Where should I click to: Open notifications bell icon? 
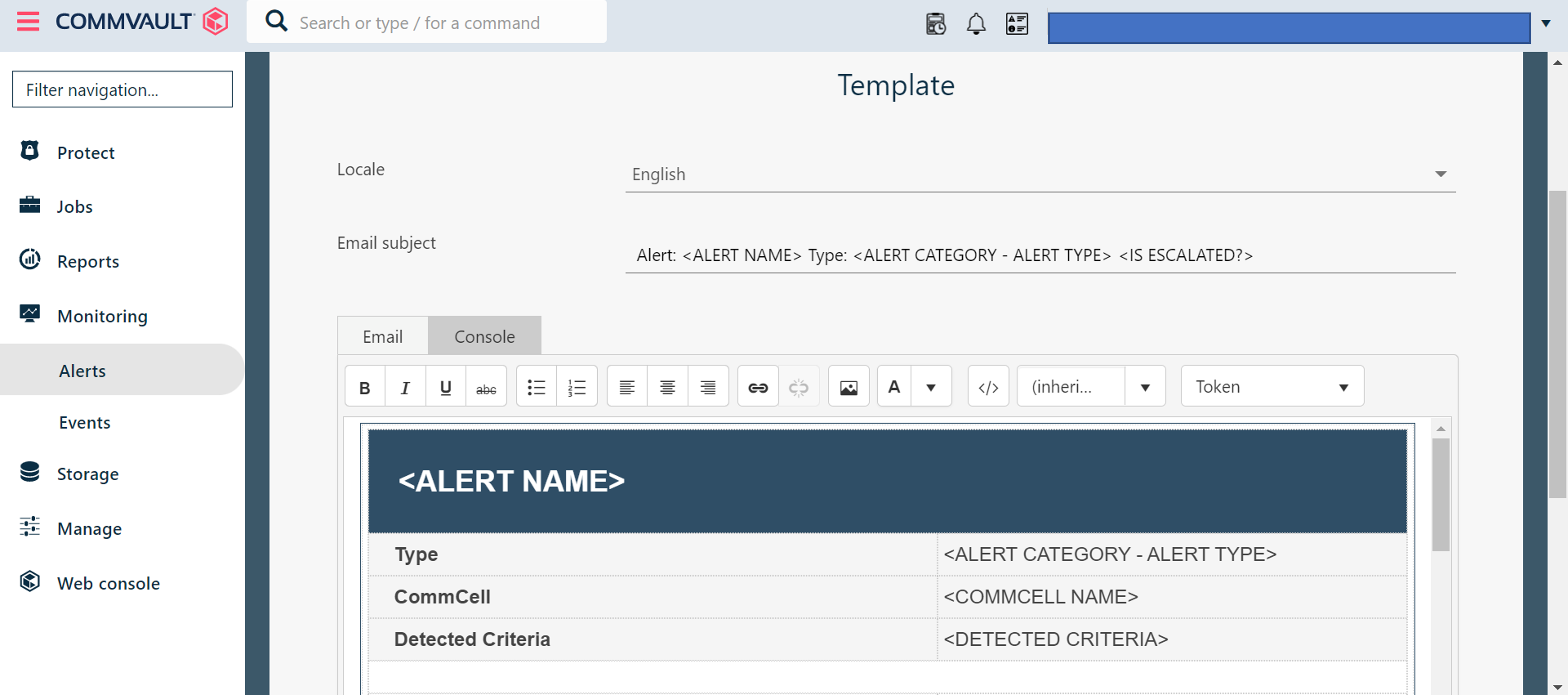click(x=976, y=24)
